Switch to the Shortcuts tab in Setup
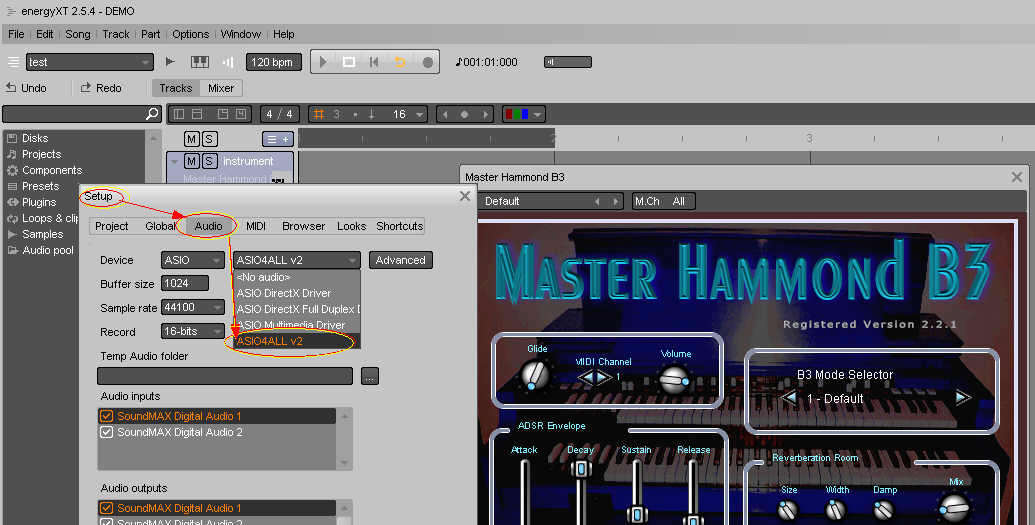1035x525 pixels. 399,226
